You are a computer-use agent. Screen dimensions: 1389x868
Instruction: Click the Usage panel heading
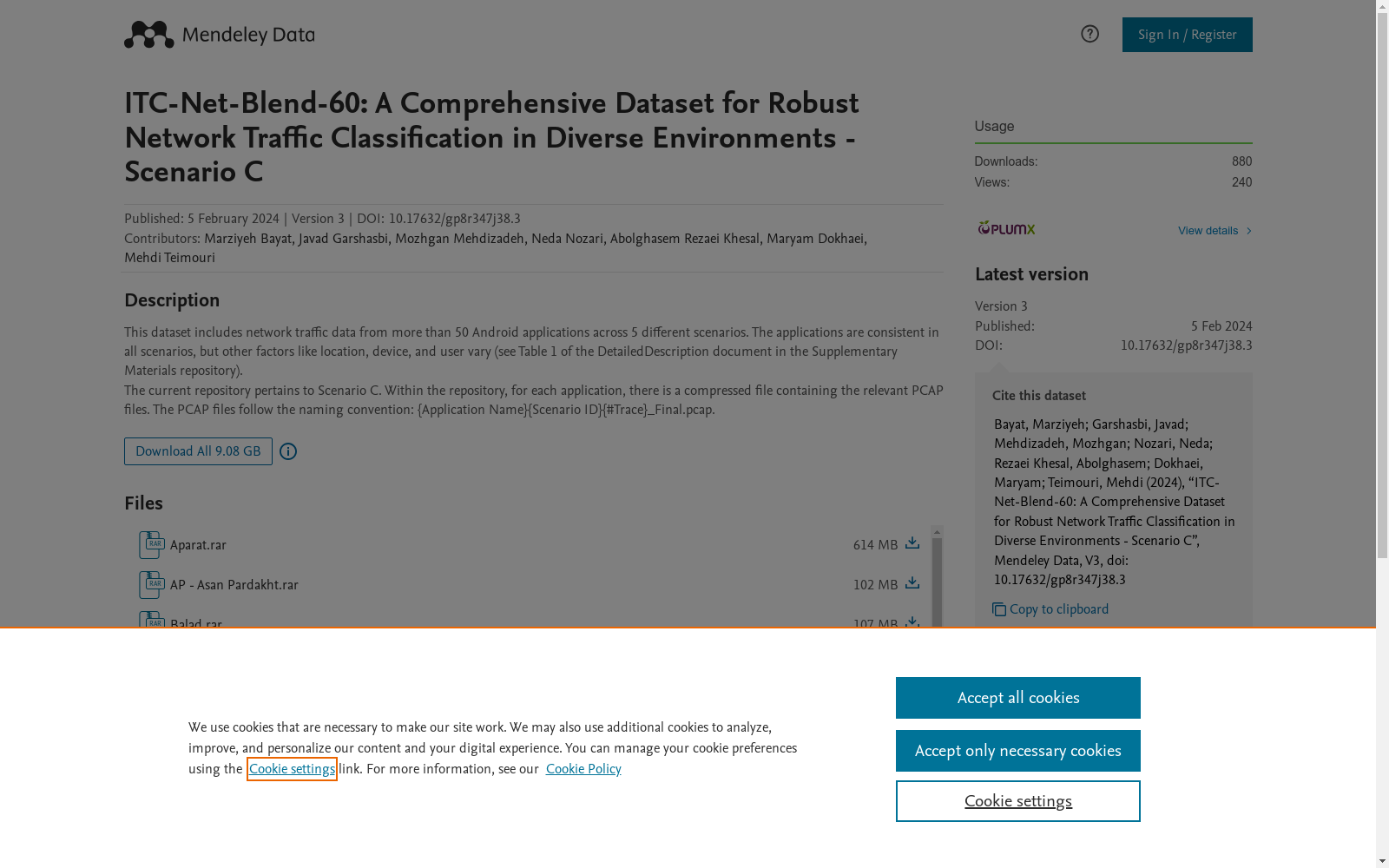[994, 126]
